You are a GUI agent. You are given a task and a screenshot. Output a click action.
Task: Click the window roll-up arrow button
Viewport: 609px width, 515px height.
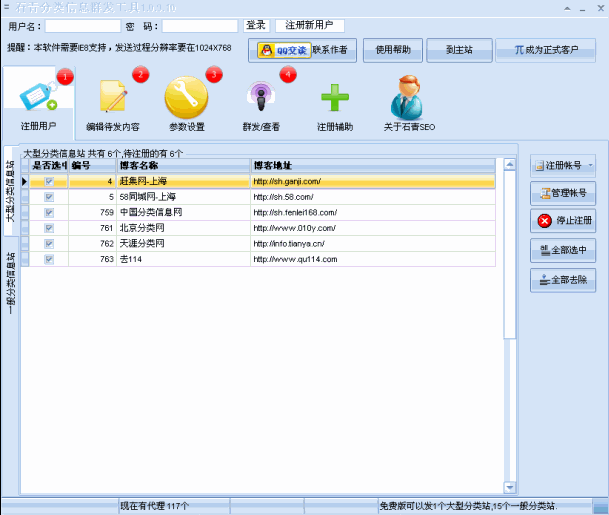click(567, 9)
